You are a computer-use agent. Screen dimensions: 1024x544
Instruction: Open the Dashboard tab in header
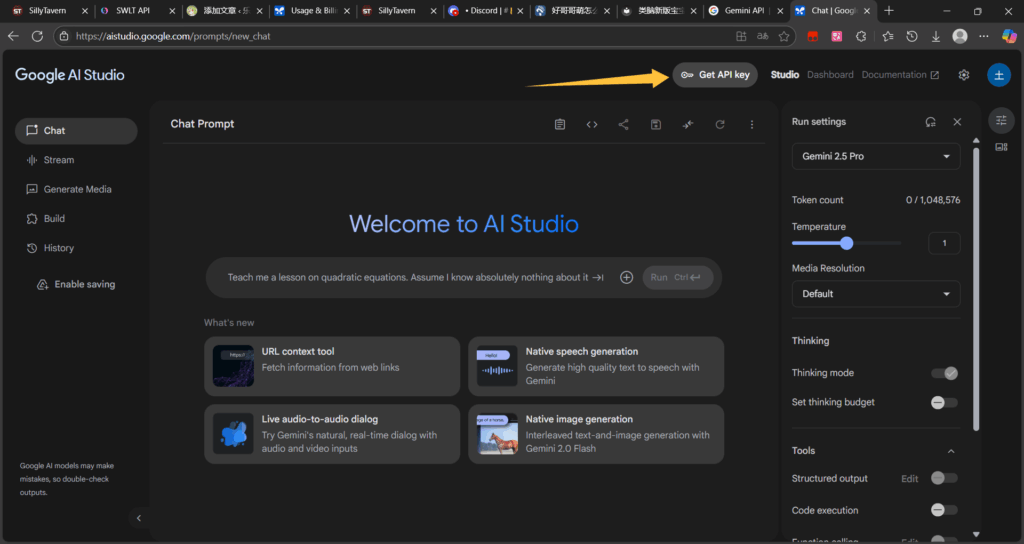pos(830,75)
